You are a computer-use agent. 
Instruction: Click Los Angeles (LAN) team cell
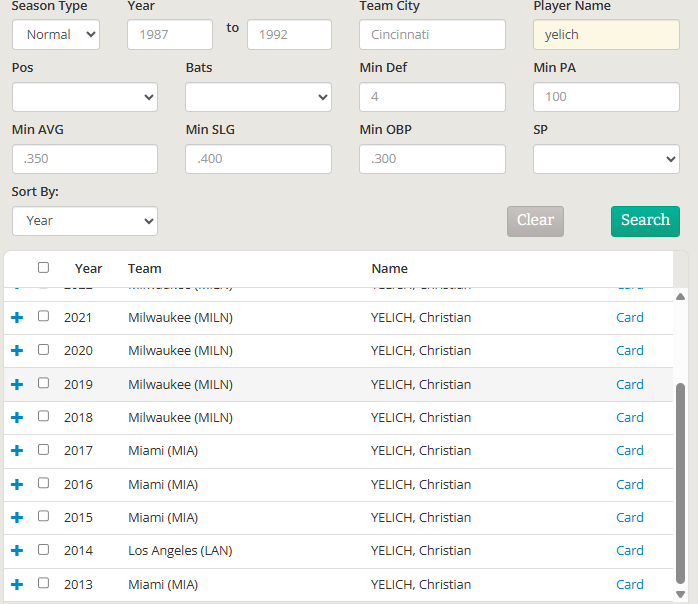pyautogui.click(x=180, y=551)
